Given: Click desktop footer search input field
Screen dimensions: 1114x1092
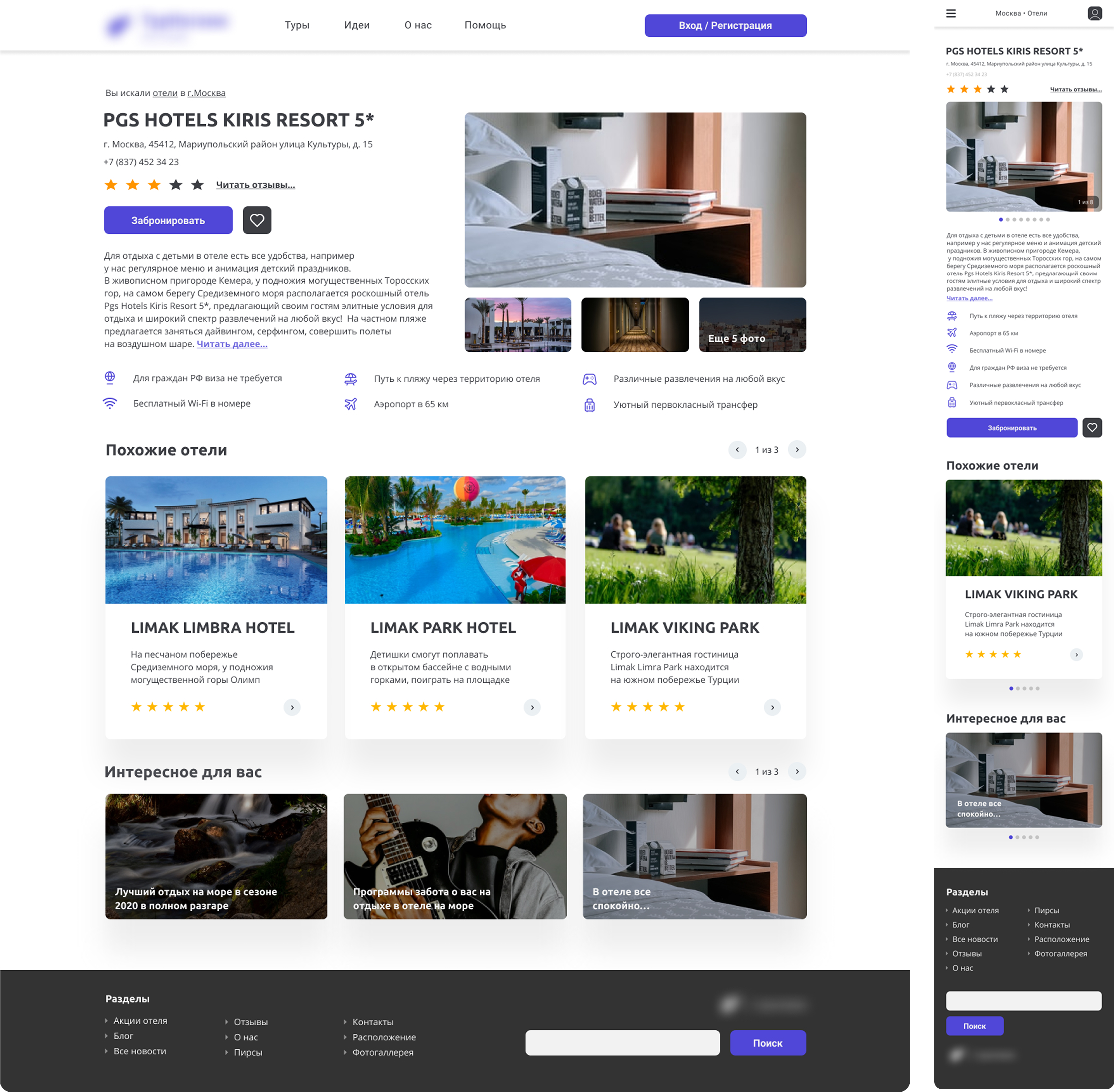Looking at the screenshot, I should click(x=622, y=1043).
